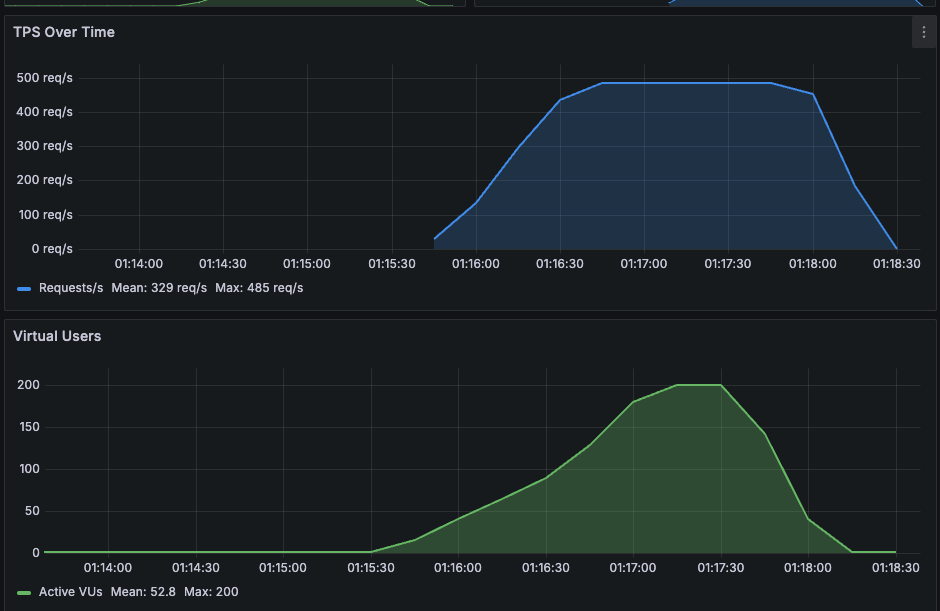Click the Virtual Users line's 200 plateau
Viewport: 940px width, 611px height.
(x=699, y=385)
